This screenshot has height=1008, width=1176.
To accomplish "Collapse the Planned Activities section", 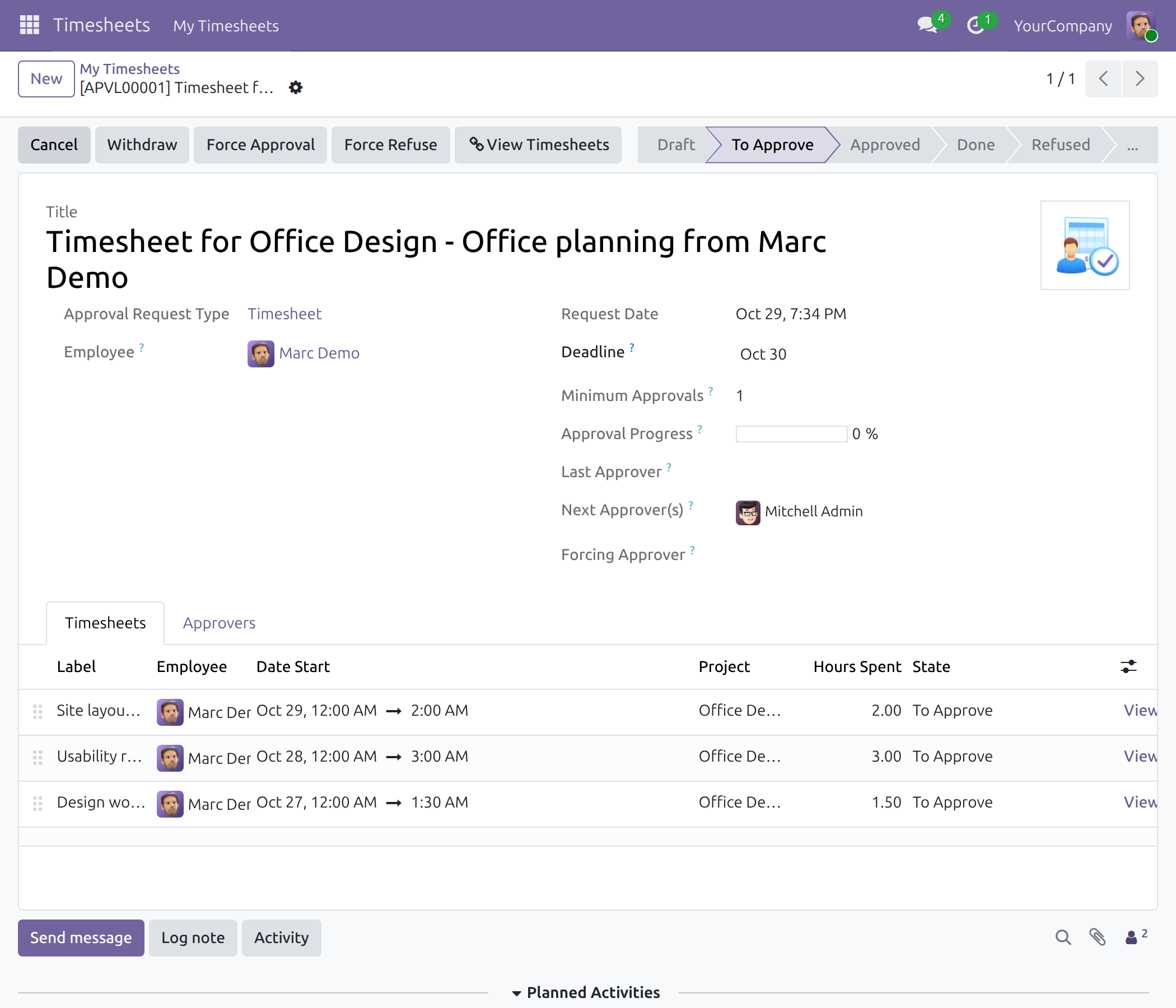I will [585, 992].
